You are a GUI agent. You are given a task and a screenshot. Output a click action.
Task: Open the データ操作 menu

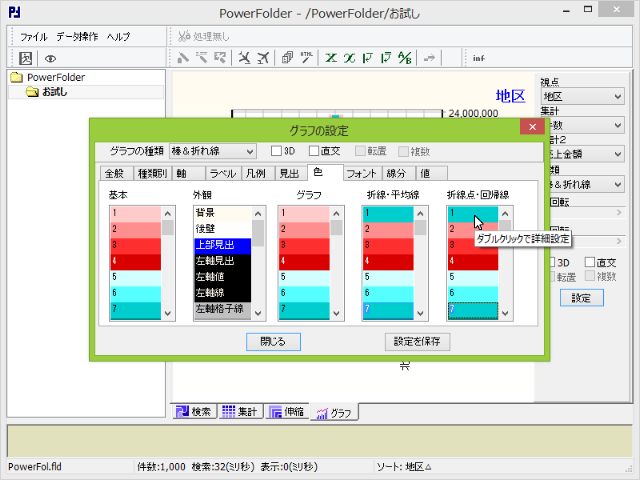pyautogui.click(x=77, y=37)
